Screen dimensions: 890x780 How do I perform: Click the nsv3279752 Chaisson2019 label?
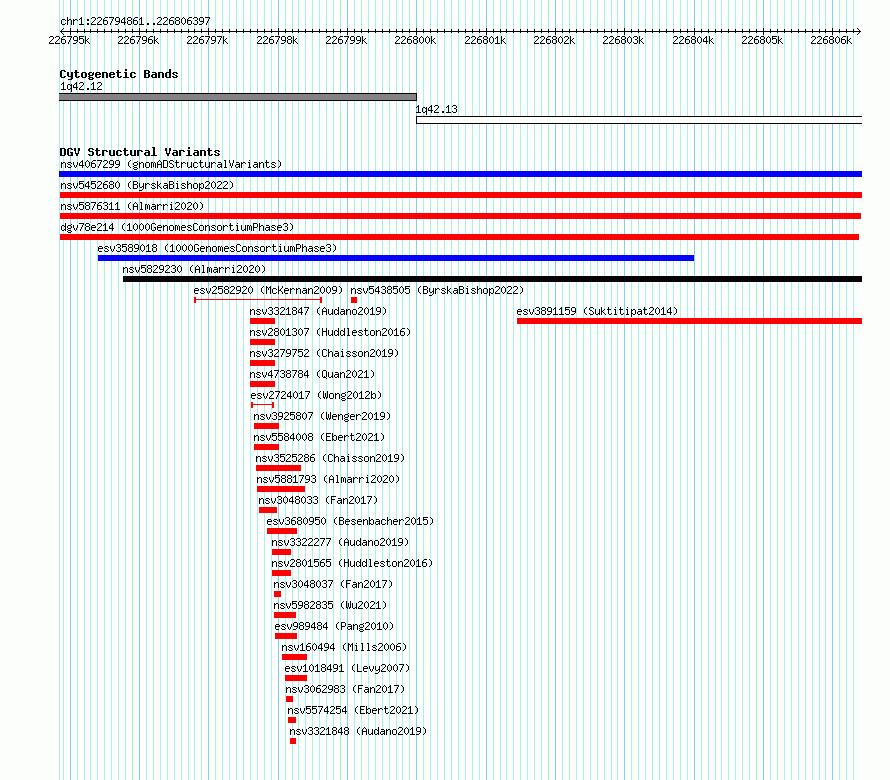tap(324, 353)
